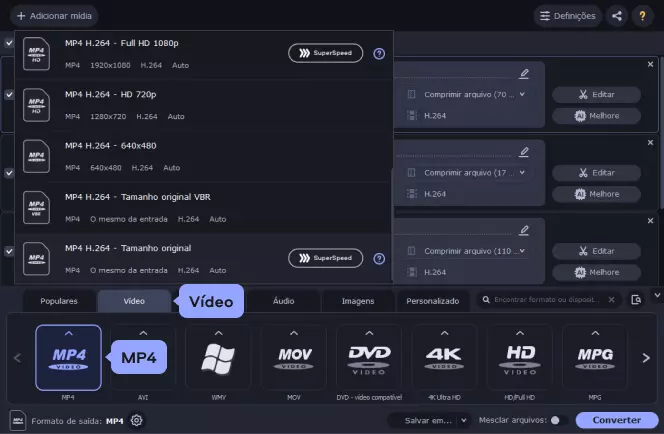The height and width of the screenshot is (434, 664).
Task: Toggle the select-all files checkbox at top
Action: click(9, 43)
